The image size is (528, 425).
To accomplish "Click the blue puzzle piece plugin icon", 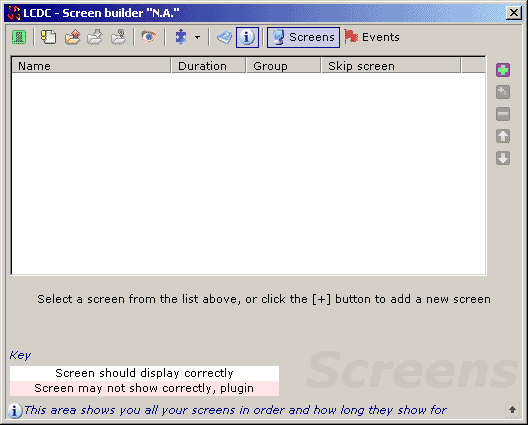I will (x=181, y=37).
